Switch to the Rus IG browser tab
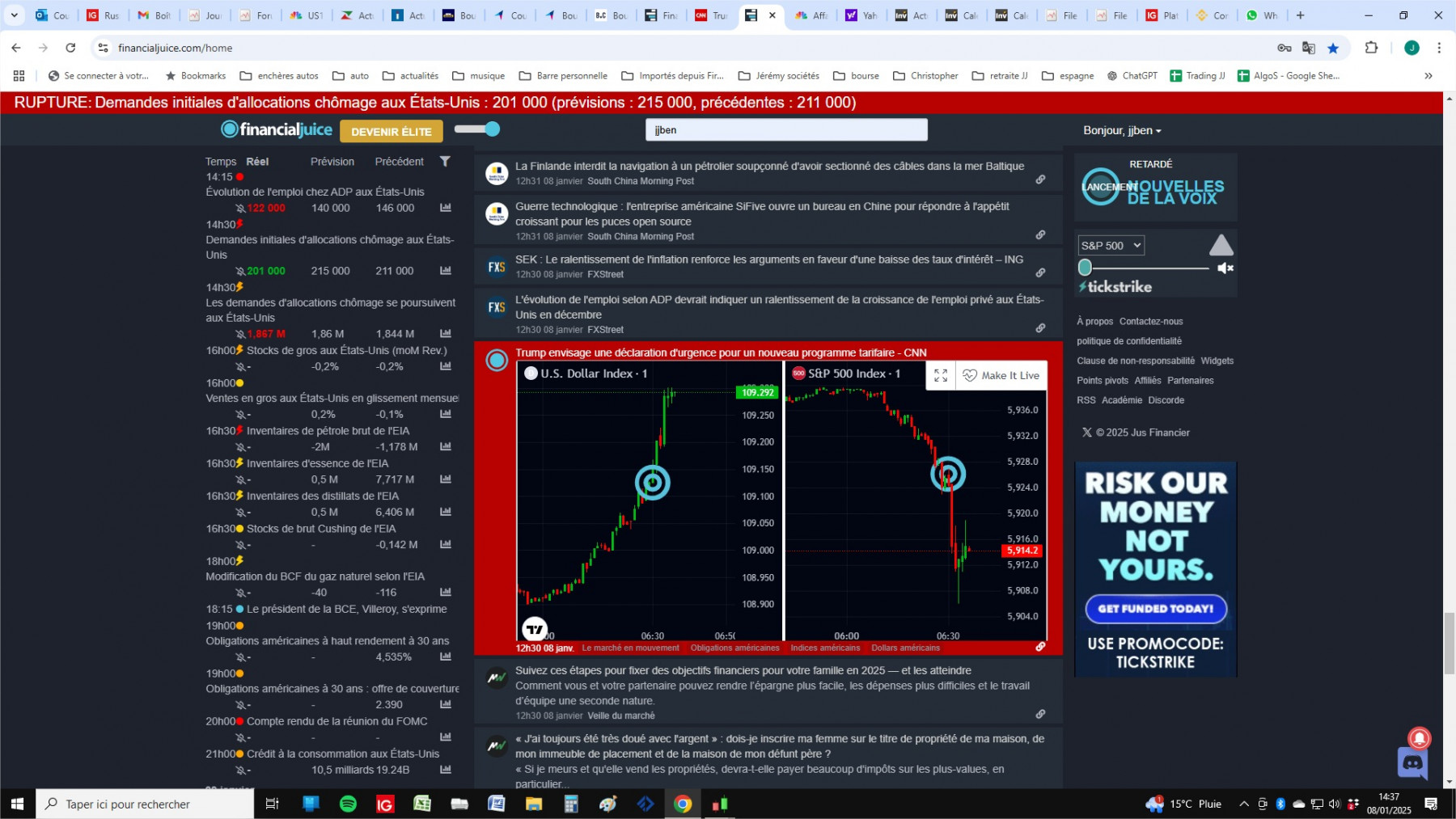1456x819 pixels. [x=104, y=15]
